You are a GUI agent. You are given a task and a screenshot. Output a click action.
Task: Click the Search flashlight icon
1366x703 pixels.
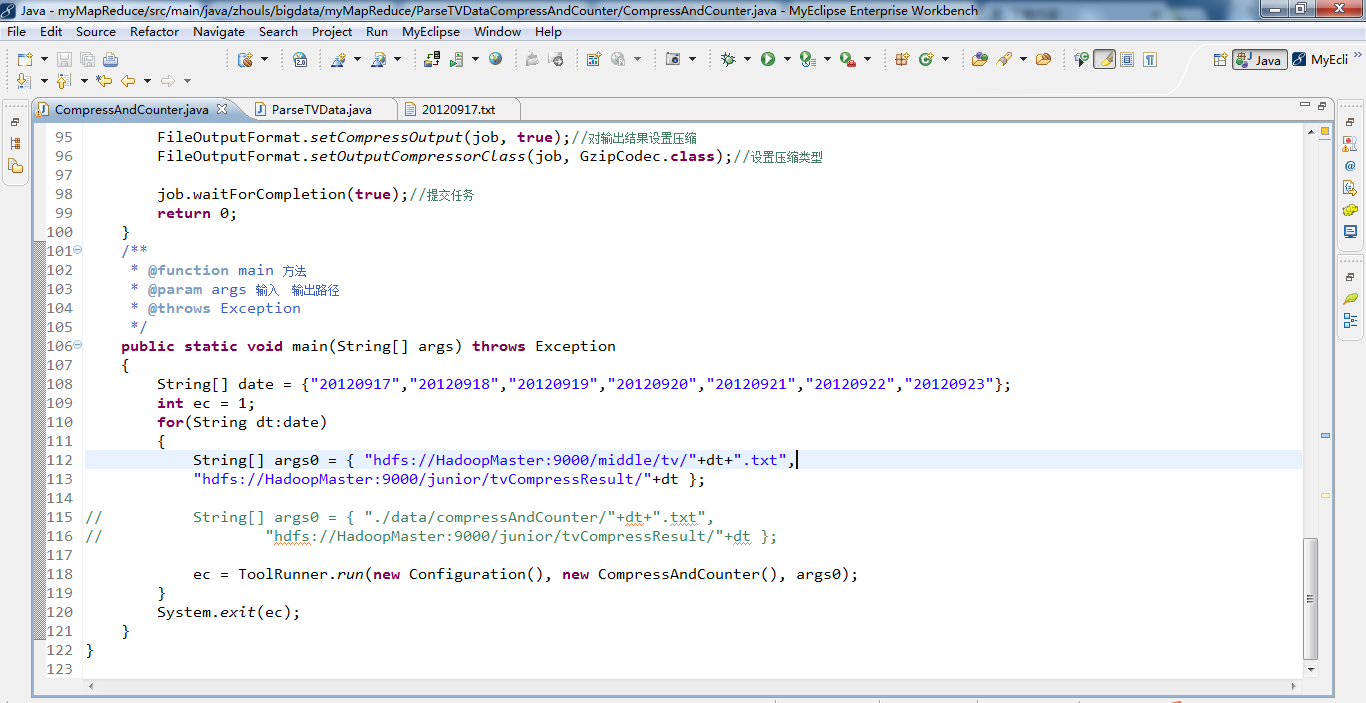point(1003,60)
